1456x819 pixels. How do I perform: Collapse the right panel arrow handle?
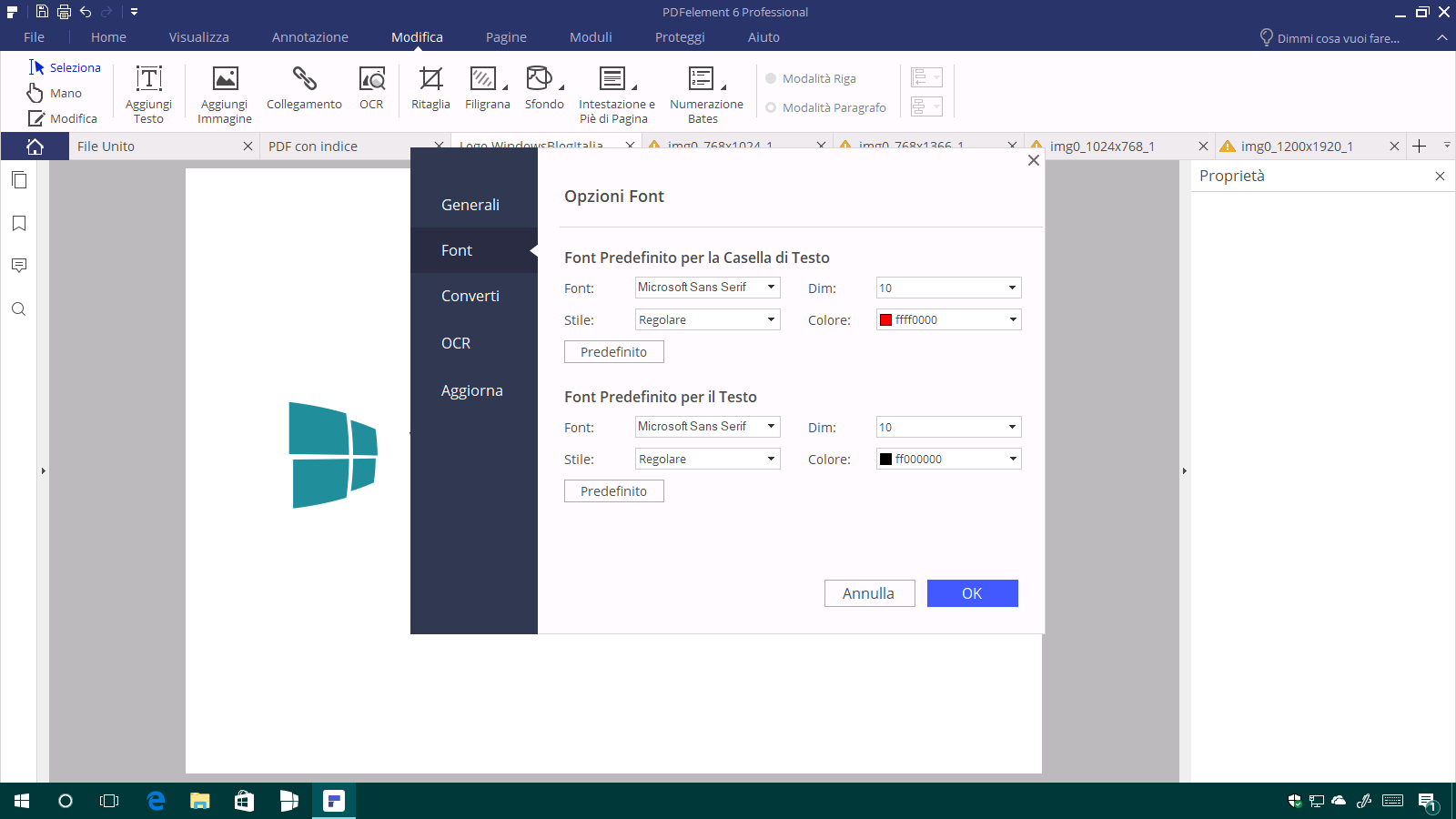(x=1184, y=471)
